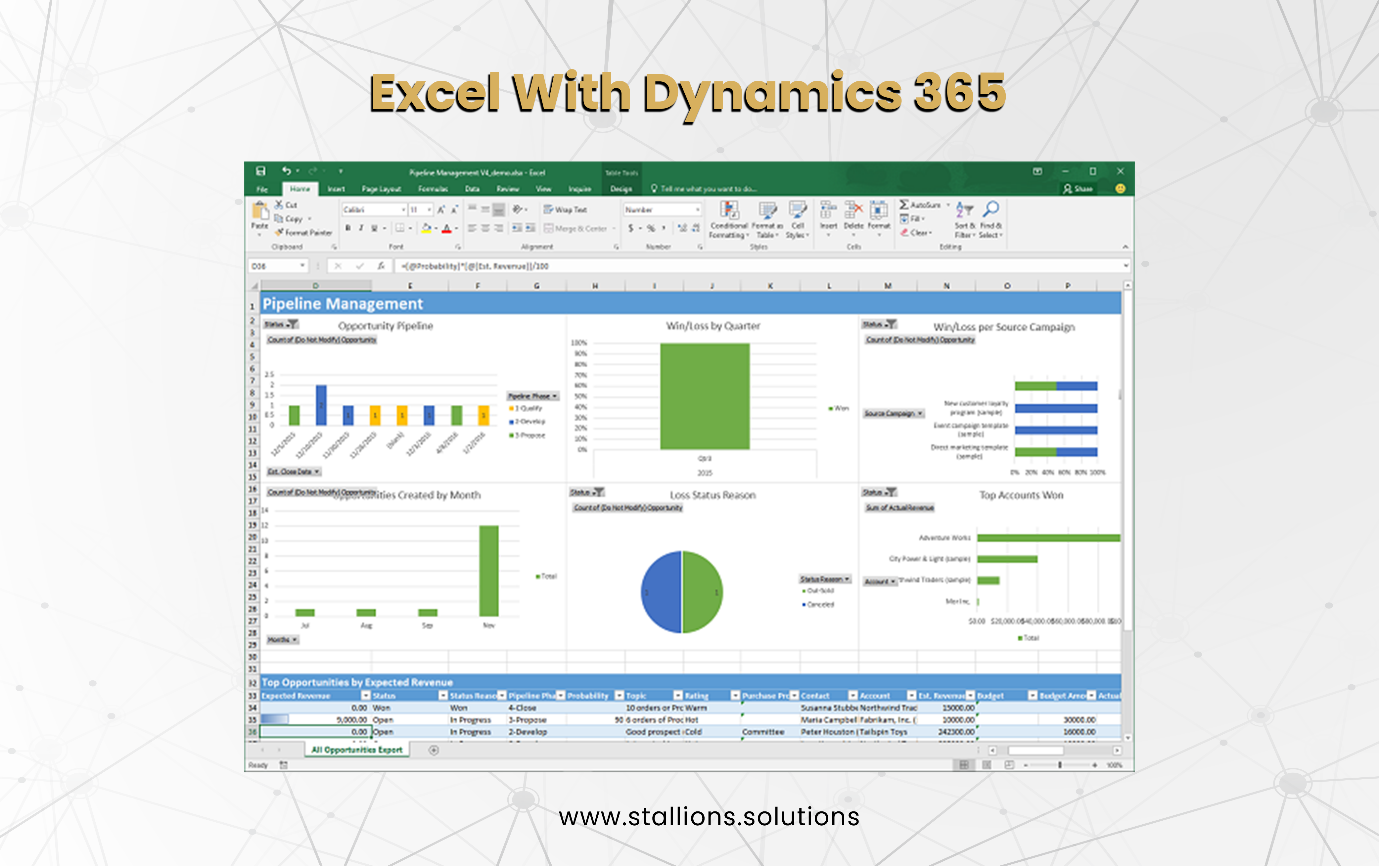The width and height of the screenshot is (1379, 866).
Task: Switch to the Design table tools tab
Action: (x=621, y=189)
